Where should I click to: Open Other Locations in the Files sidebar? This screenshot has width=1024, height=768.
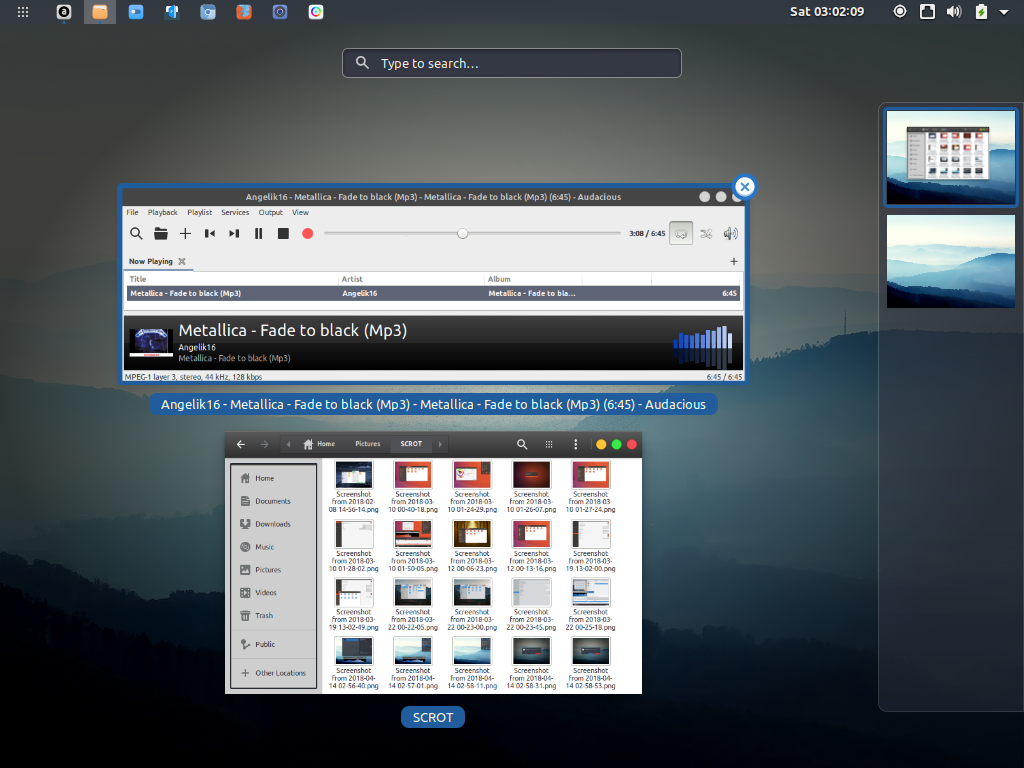pyautogui.click(x=274, y=673)
